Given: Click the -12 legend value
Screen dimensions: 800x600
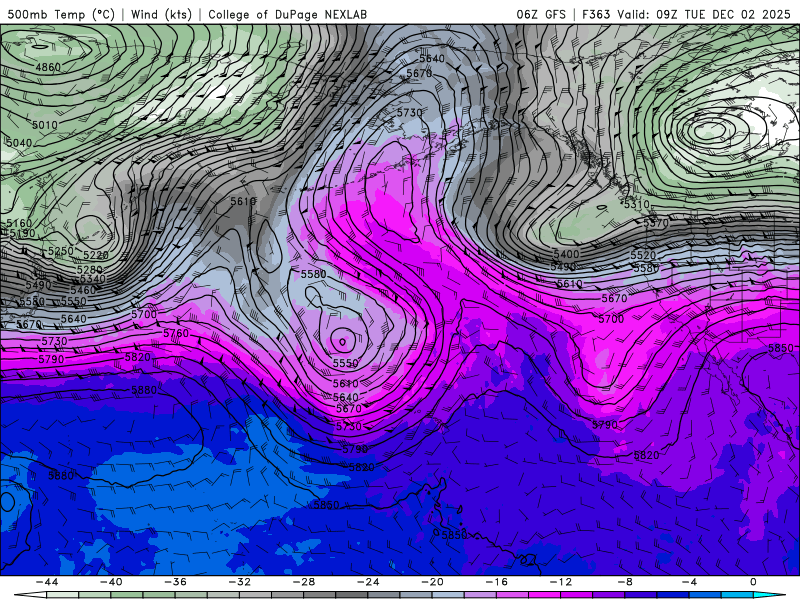Looking at the screenshot, I should coord(561,582).
